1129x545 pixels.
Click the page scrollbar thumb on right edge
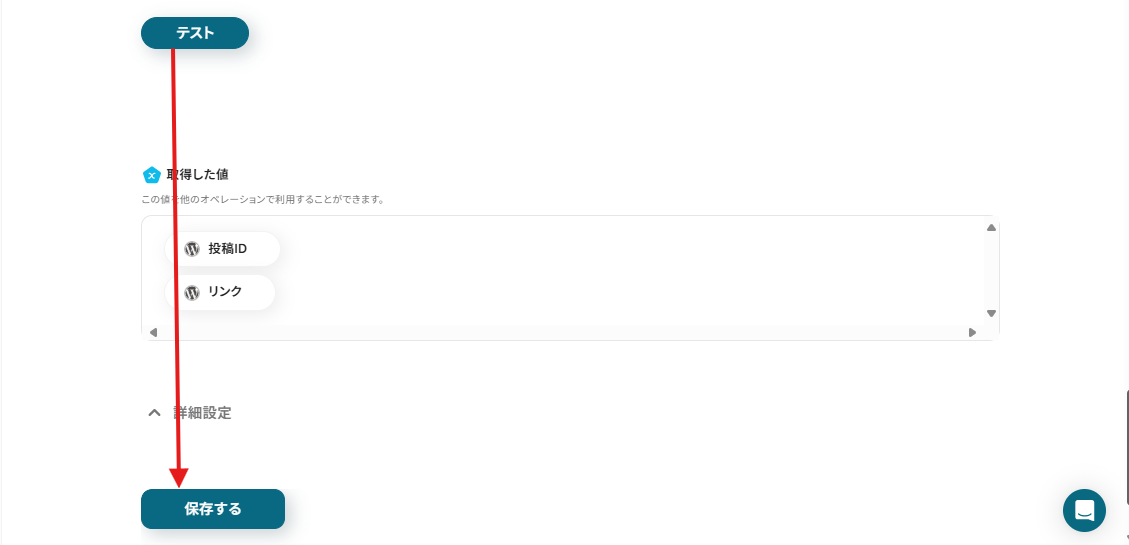1127,446
